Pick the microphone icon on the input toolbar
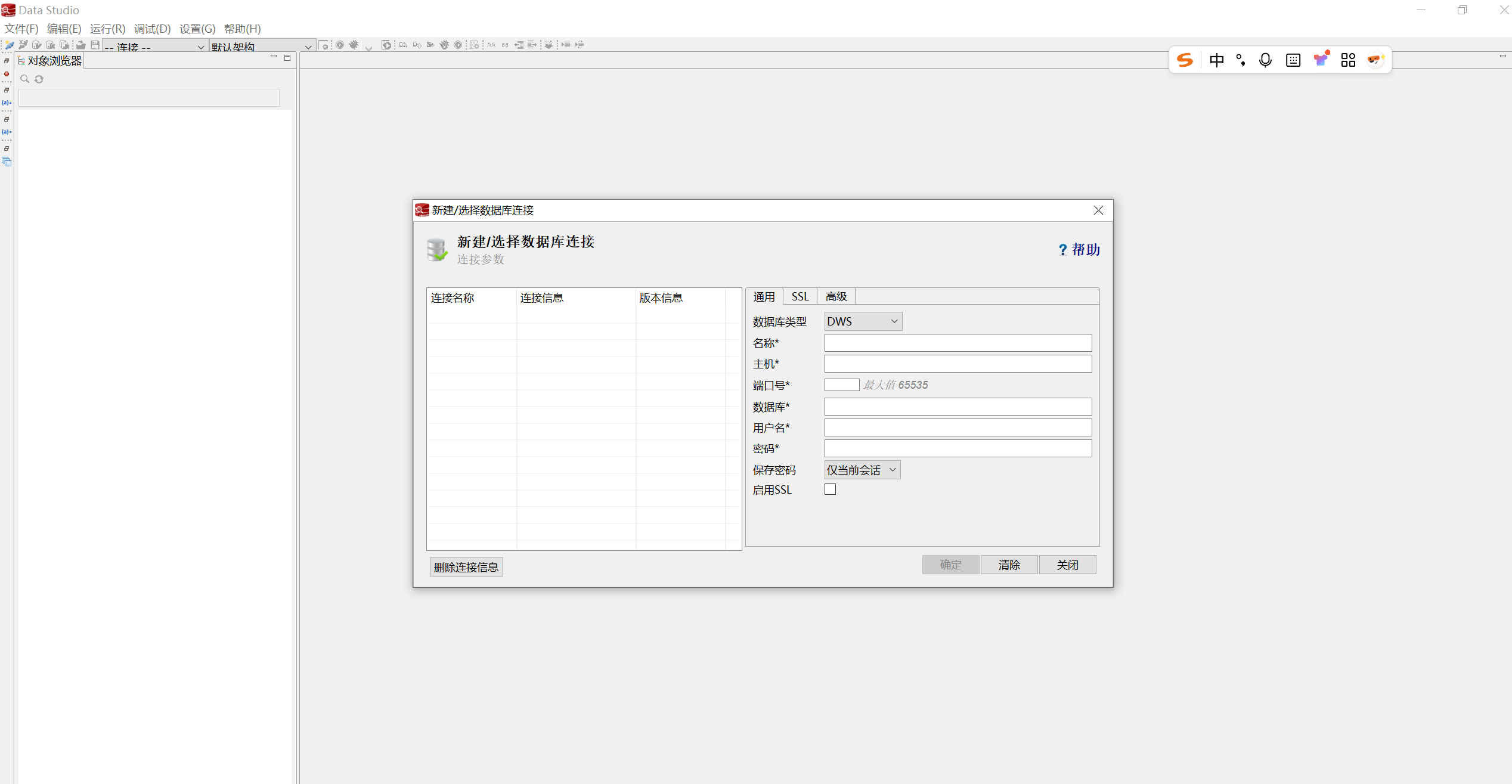The width and height of the screenshot is (1512, 784). point(1265,60)
